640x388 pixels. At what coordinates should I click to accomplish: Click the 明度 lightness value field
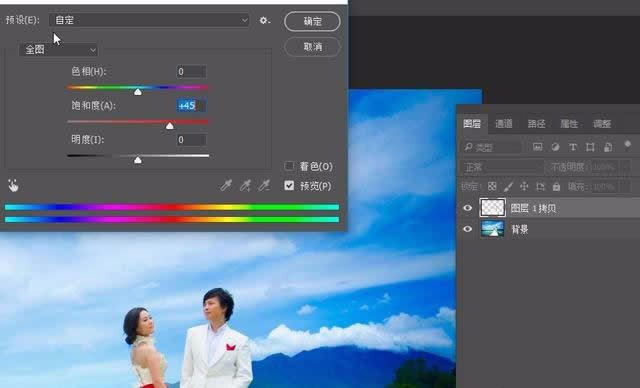[x=191, y=140]
